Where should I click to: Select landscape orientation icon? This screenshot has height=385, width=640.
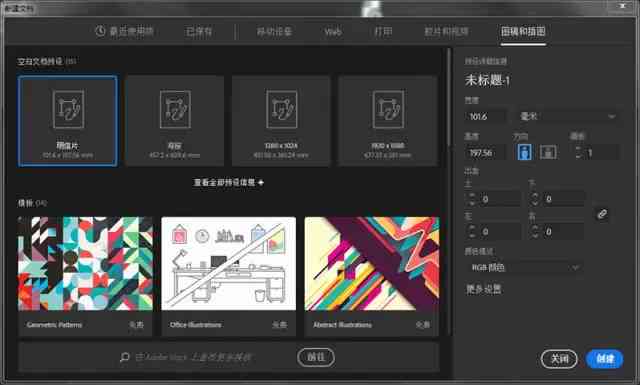tap(548, 152)
